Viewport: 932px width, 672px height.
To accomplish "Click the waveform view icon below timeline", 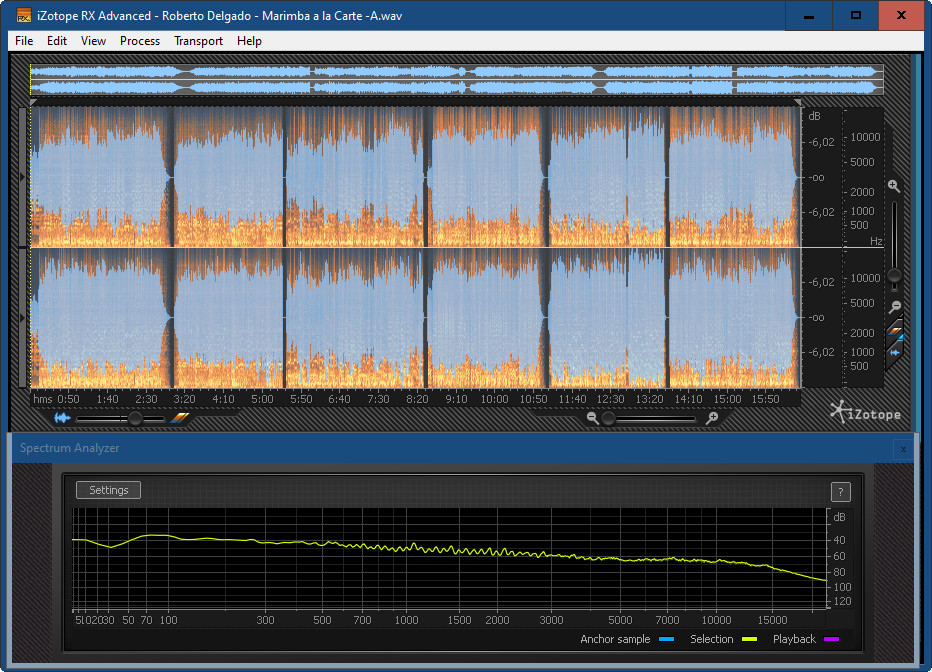I will pos(62,418).
